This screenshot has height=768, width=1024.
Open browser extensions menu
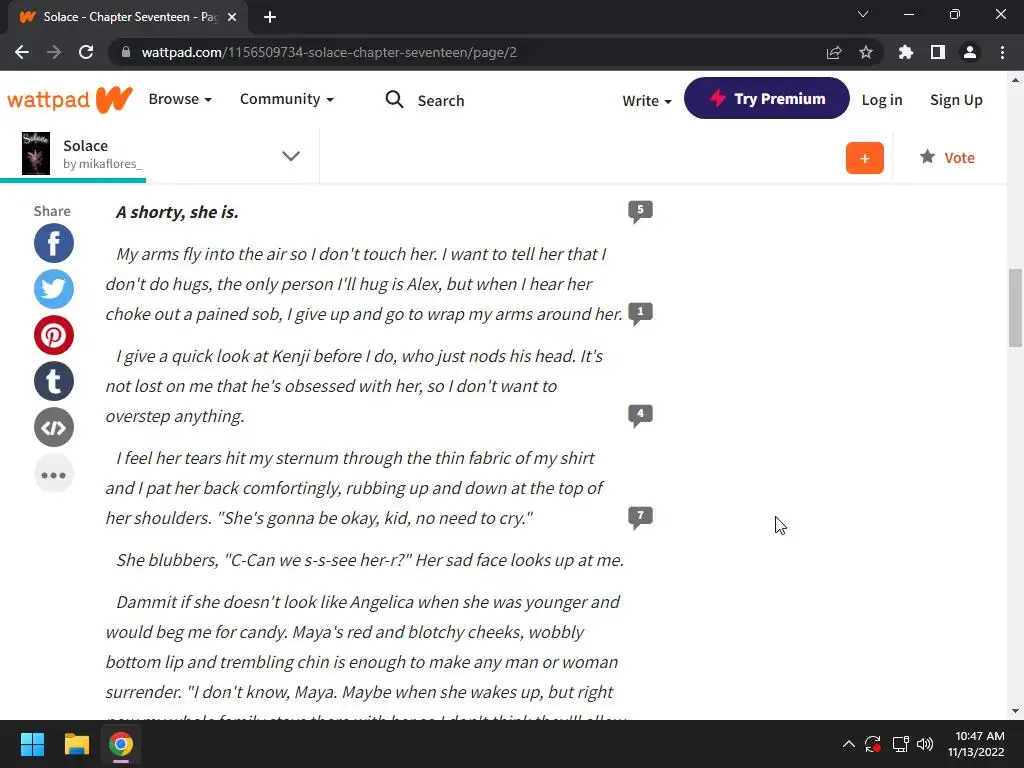pos(906,52)
